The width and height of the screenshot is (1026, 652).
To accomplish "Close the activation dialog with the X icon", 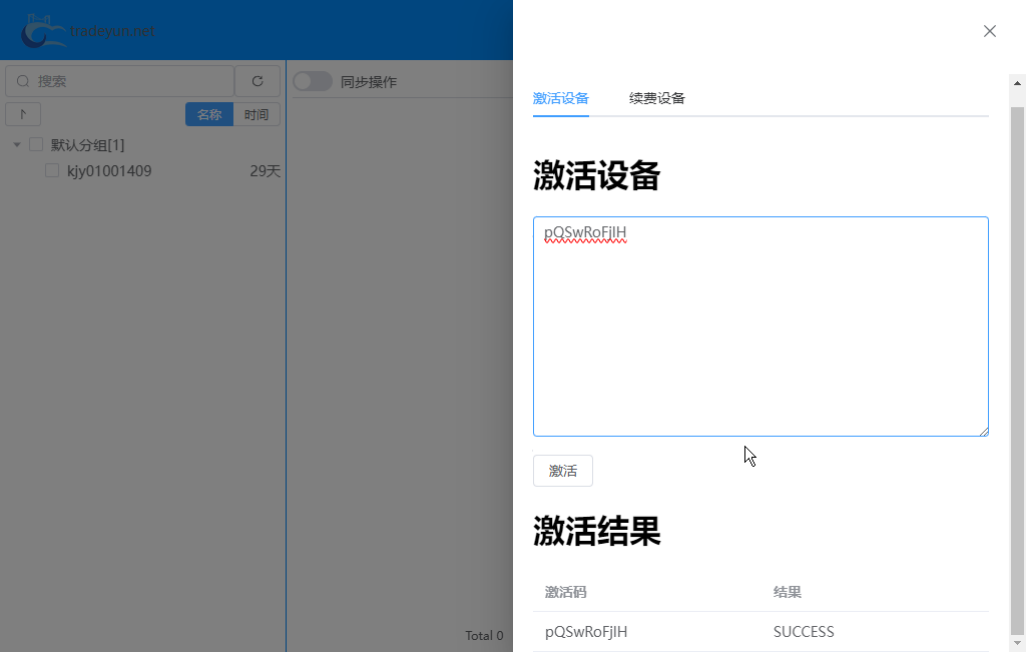I will click(x=989, y=31).
